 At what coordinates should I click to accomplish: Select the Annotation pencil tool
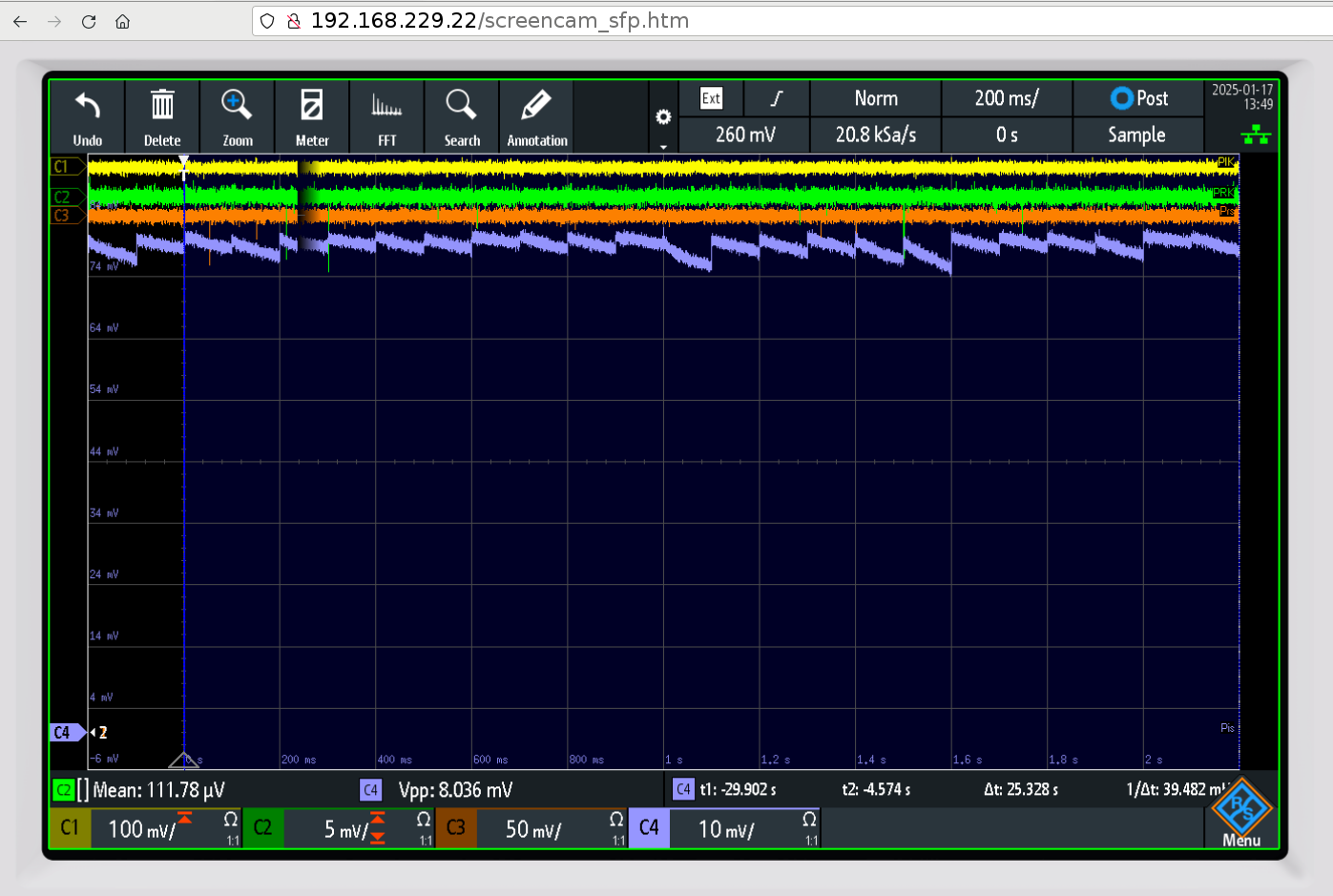point(536,107)
